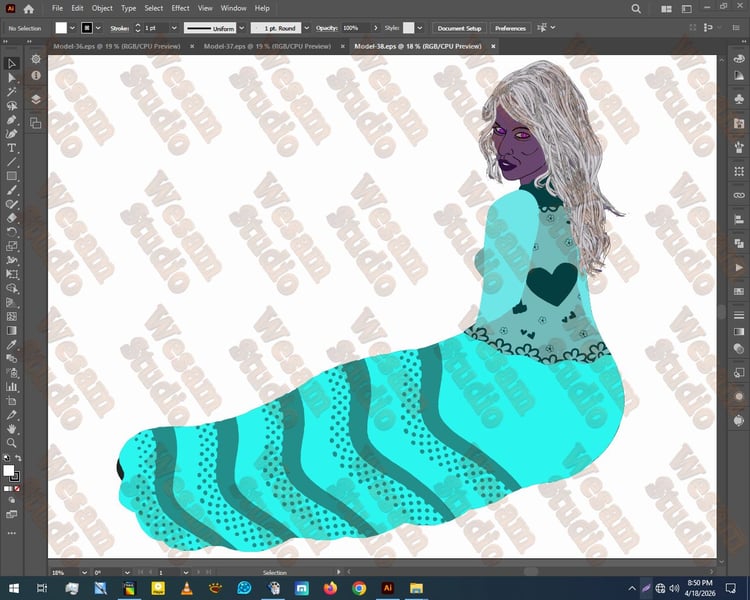
Task: Open the zoom level dropdown at bottom
Action: 84,572
